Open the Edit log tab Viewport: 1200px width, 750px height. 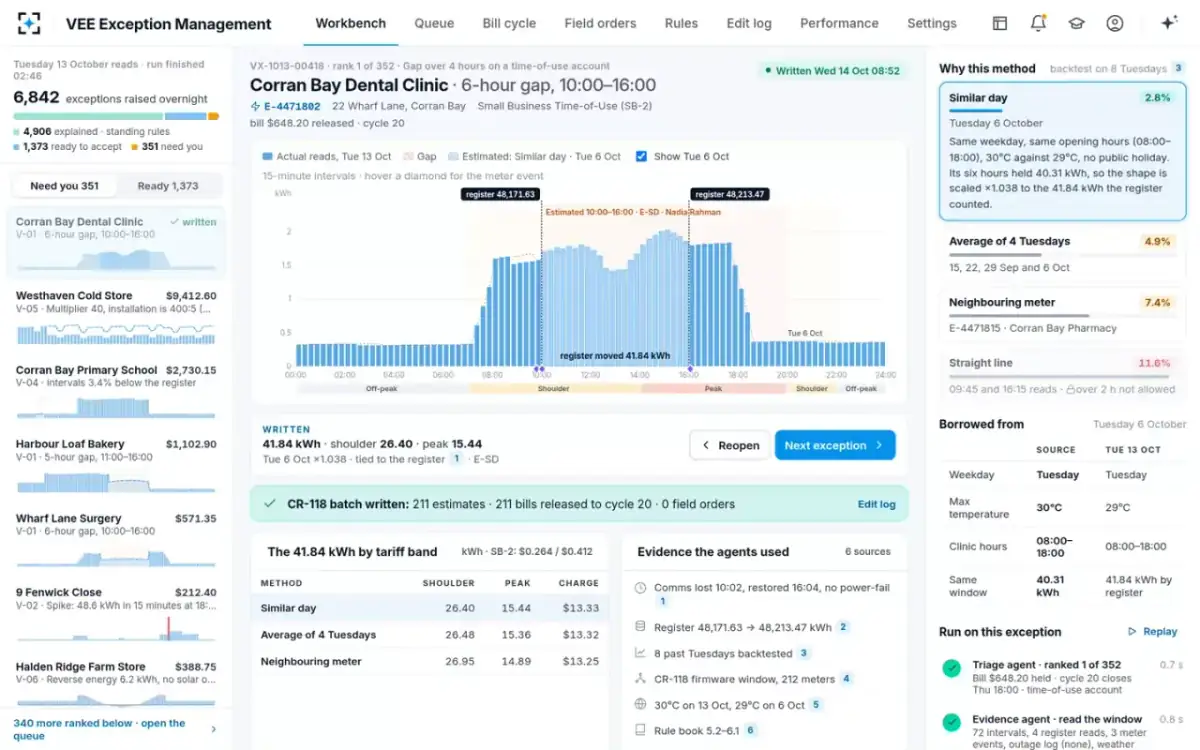click(x=749, y=23)
